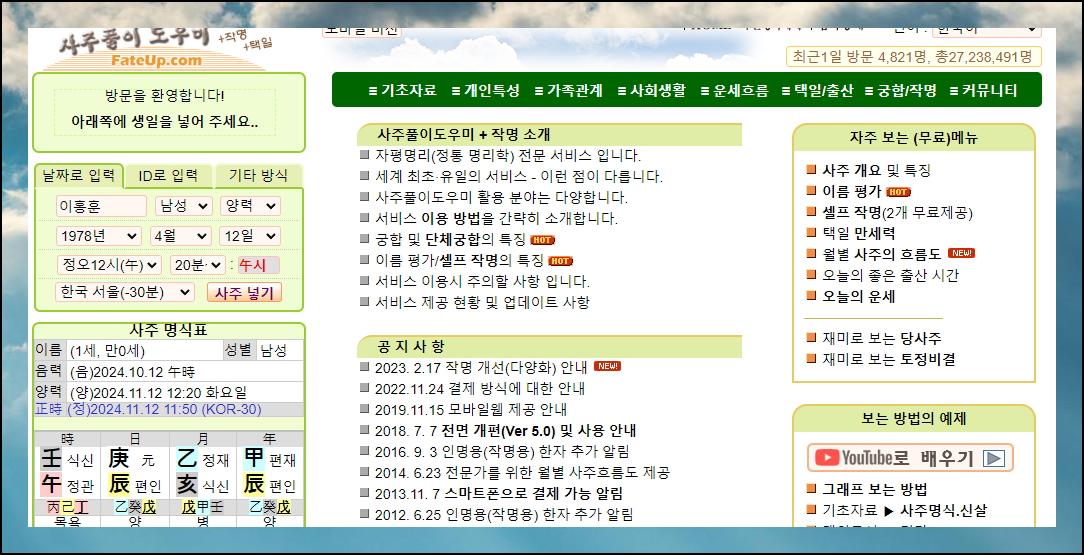Screen dimensions: 1084x555
Task: Open 오늘의 운세 link
Action: coord(859,297)
